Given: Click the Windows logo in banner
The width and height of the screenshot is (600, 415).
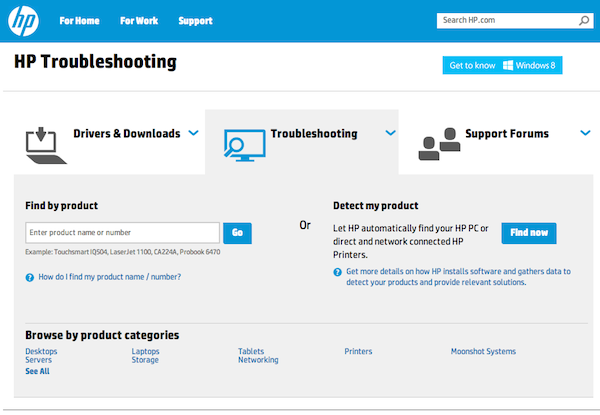Looking at the screenshot, I should (508, 65).
